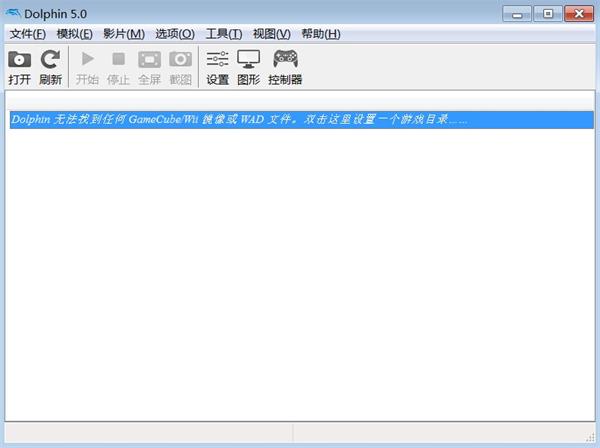Open the 选项(O) menu
600x448 pixels.
tap(175, 34)
